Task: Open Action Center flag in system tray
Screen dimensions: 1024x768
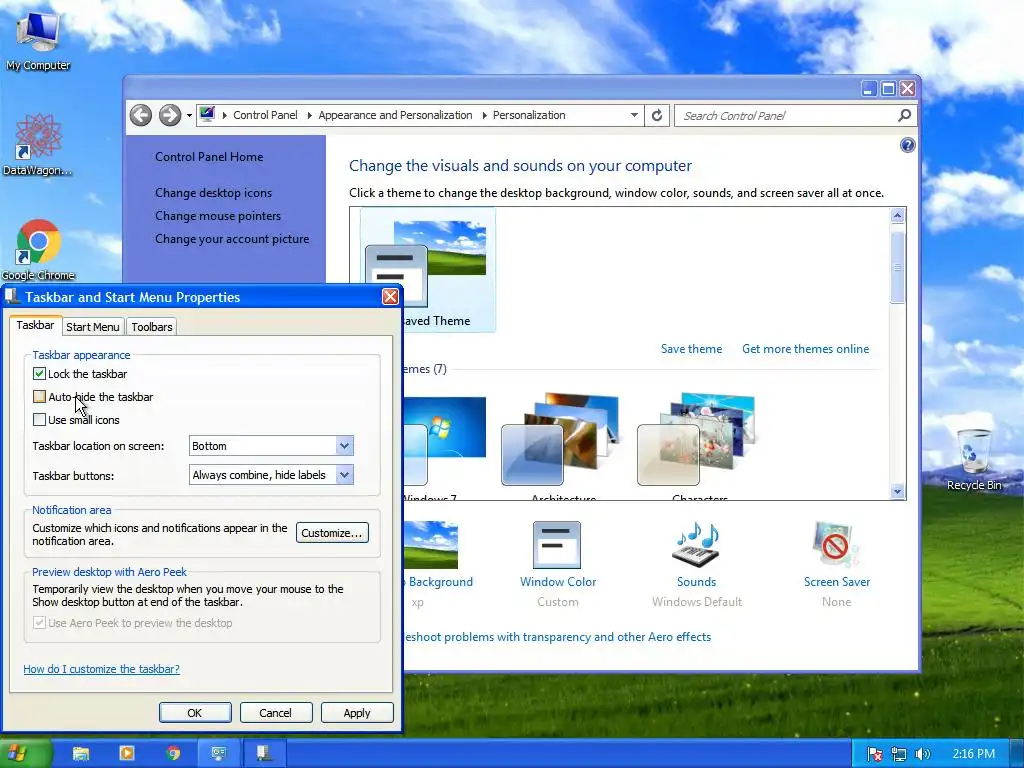Action: 874,754
